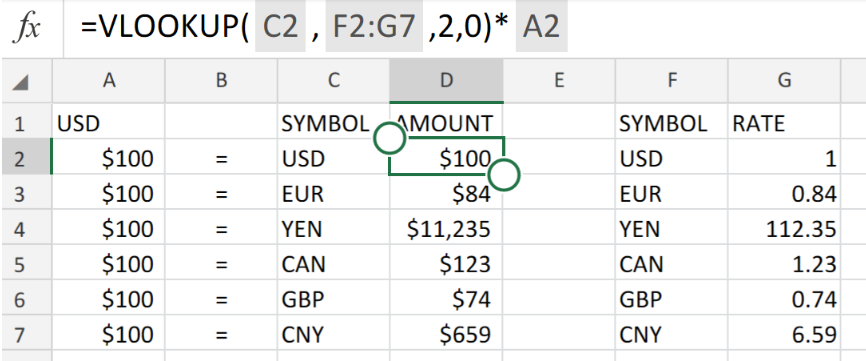Select column G header
866x361 pixels.
click(x=784, y=81)
